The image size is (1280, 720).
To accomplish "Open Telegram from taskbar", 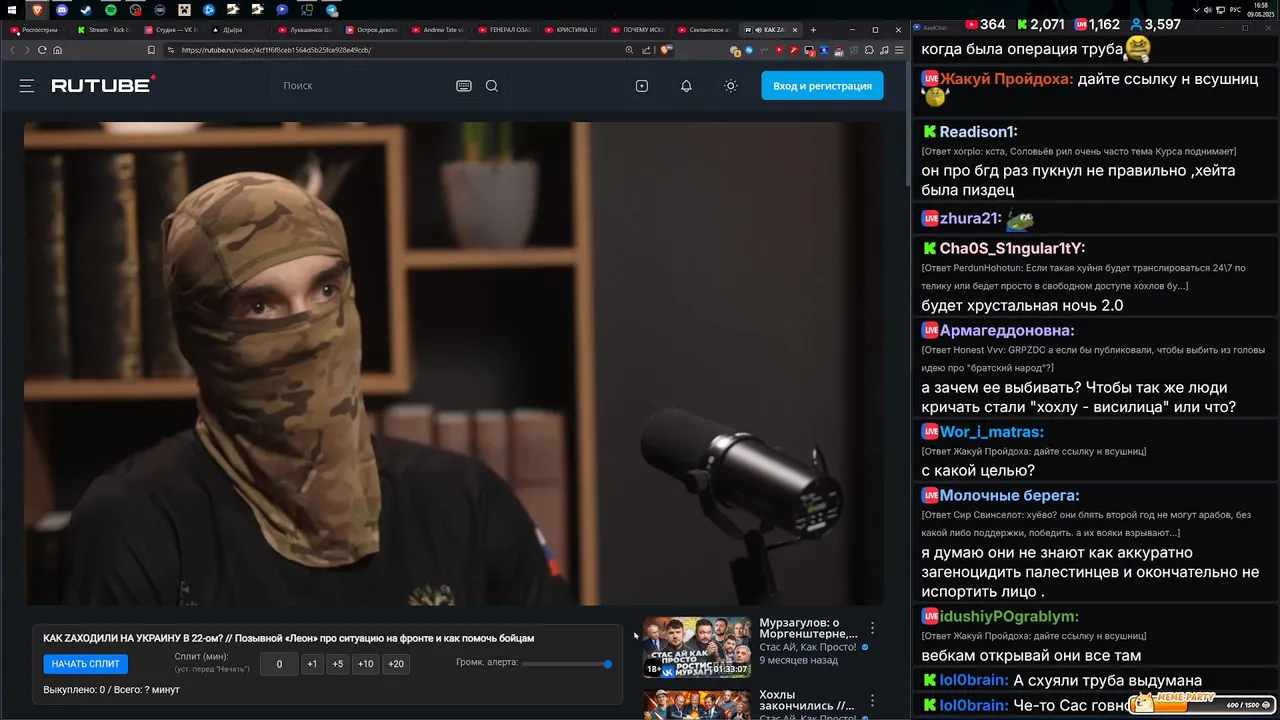I will [332, 10].
